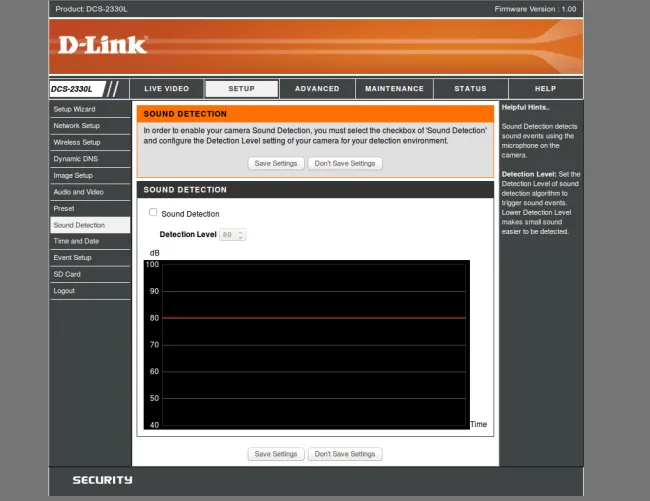Select Sound Detection in the sidebar
This screenshot has height=501, width=650.
point(90,225)
